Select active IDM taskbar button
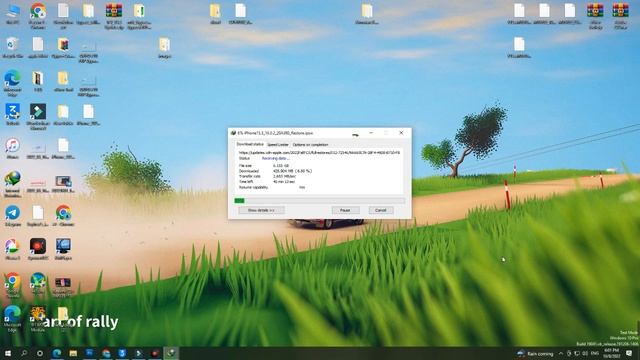Image resolution: width=640 pixels, height=360 pixels. (171, 353)
